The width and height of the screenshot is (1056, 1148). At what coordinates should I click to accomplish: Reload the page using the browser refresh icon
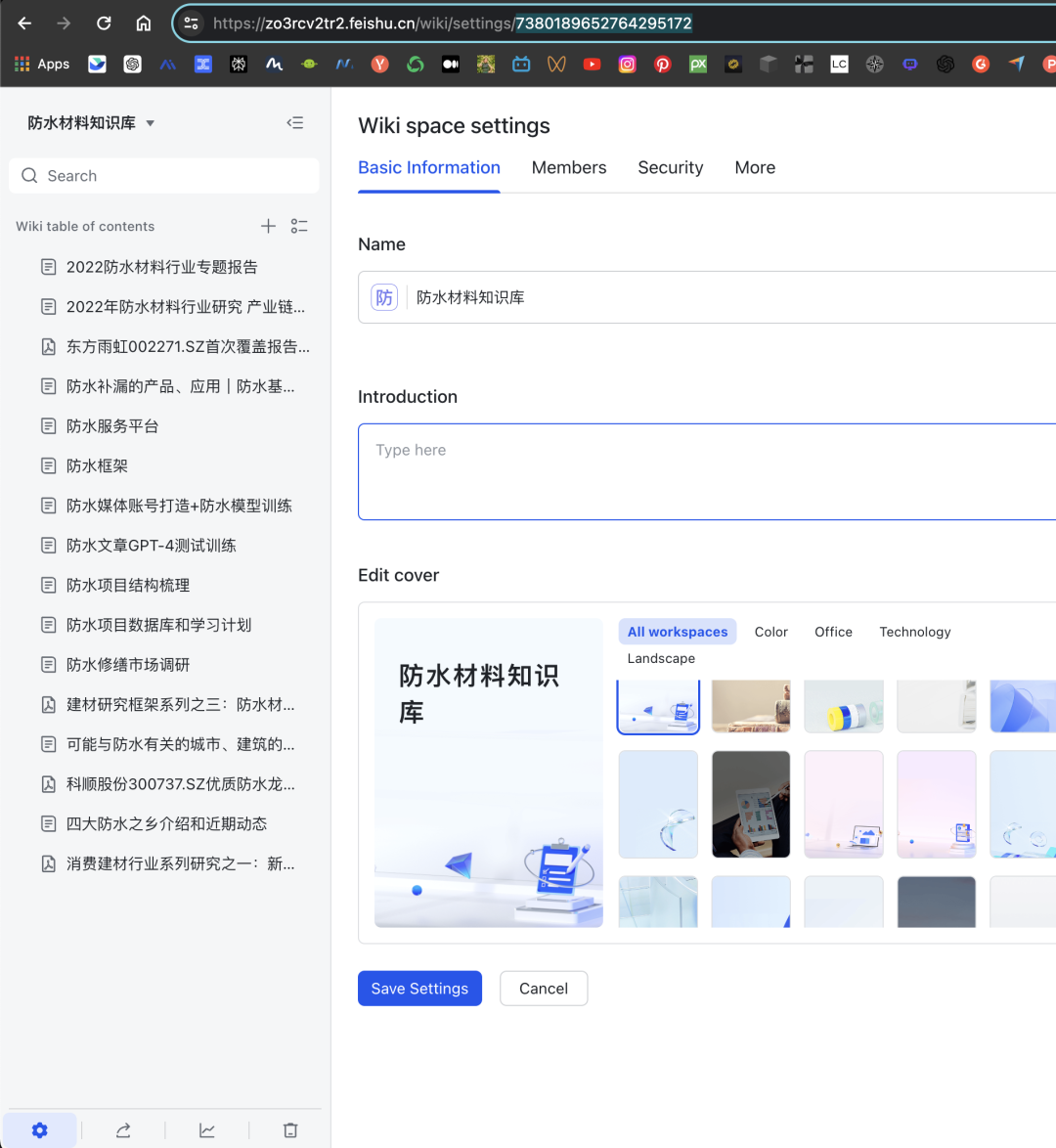click(x=104, y=22)
